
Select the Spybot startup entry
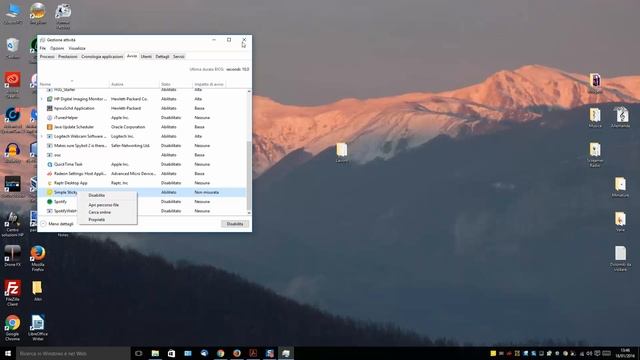[142, 146]
